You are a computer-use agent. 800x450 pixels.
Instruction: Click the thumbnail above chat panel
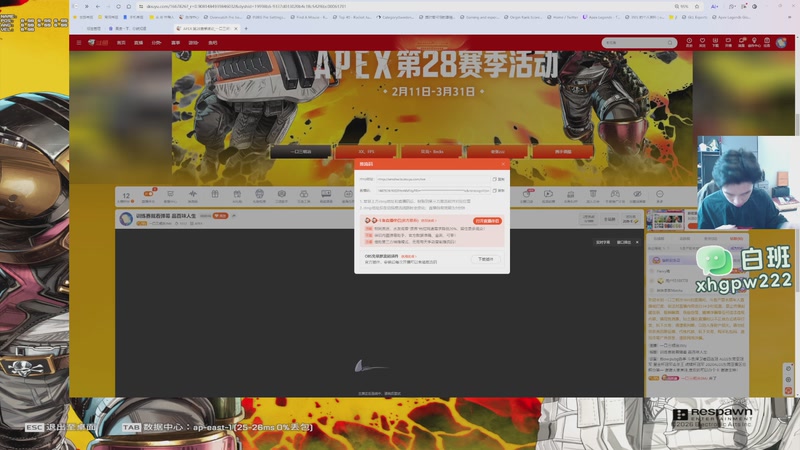(666, 220)
